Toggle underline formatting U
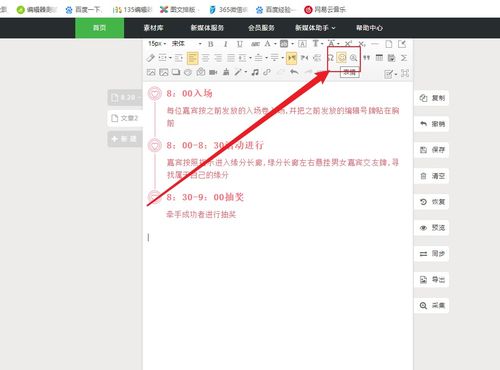The width and height of the screenshot is (500, 370). coord(240,44)
